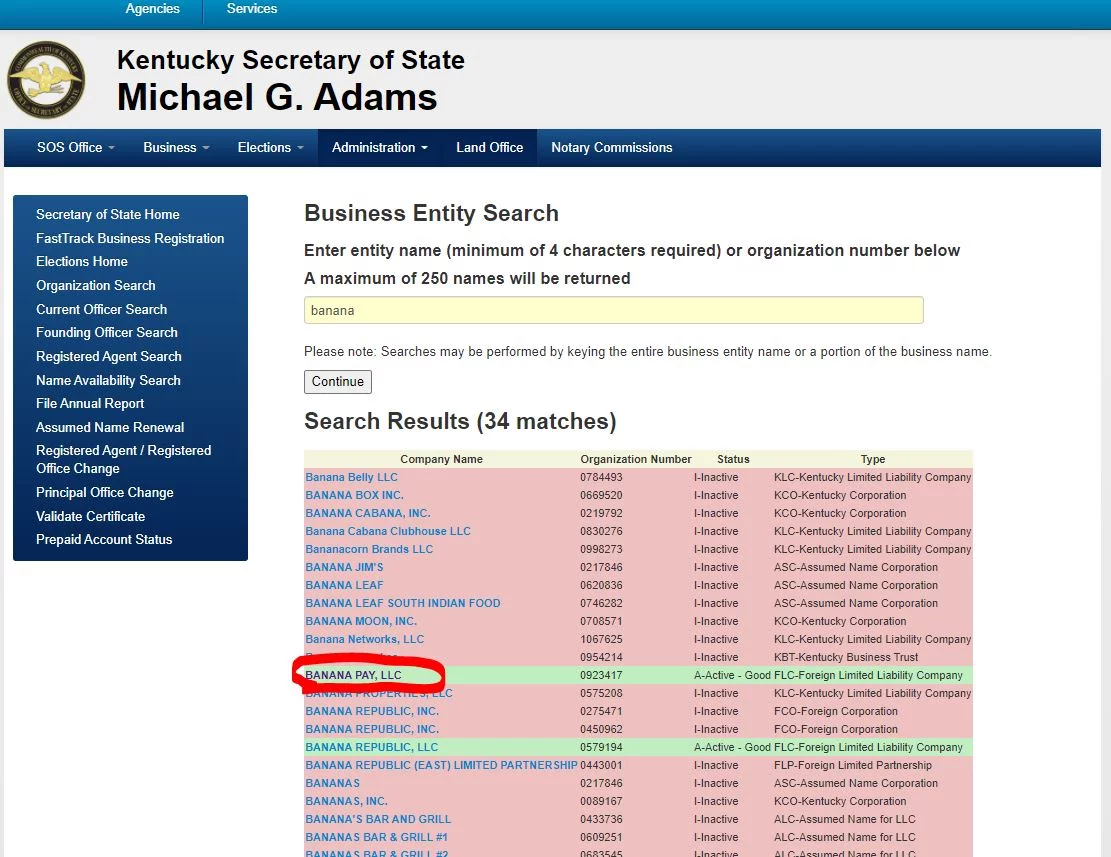Select Current Officer Search in sidebar
This screenshot has width=1111, height=857.
(101, 309)
